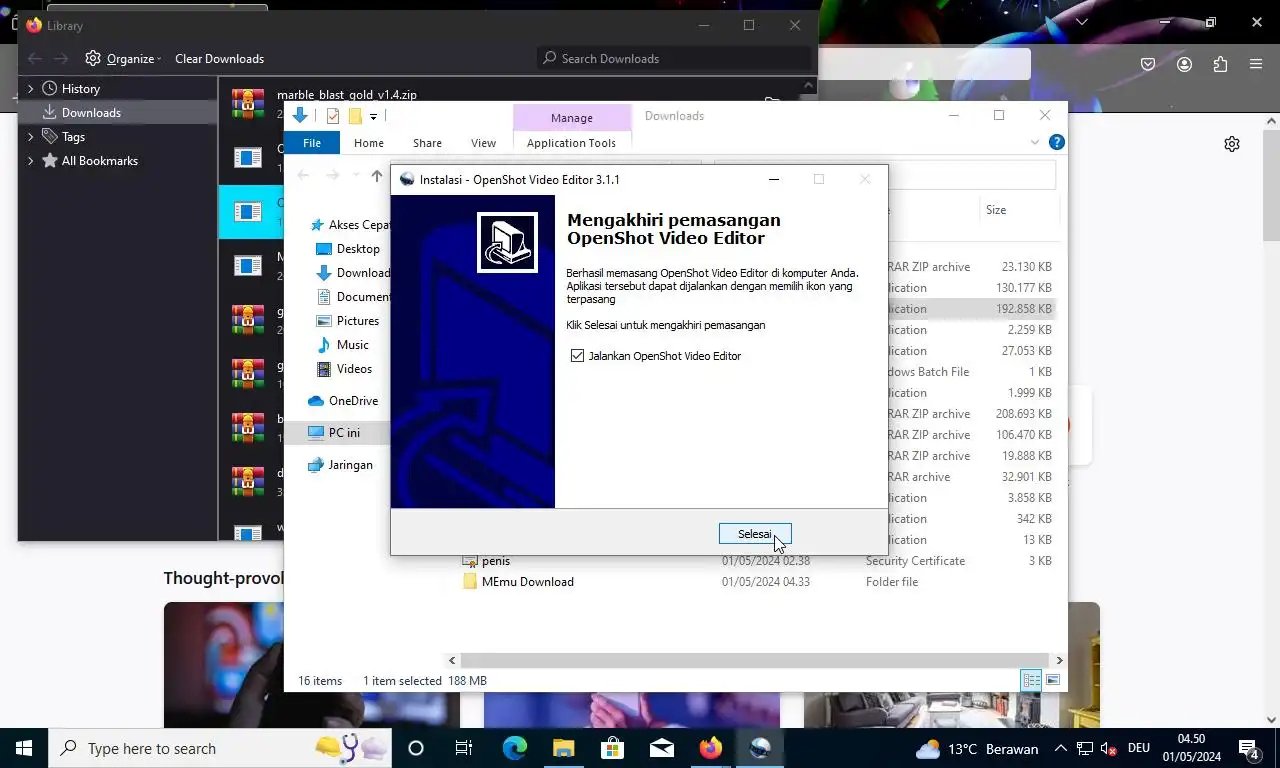This screenshot has height=768, width=1280.
Task: Open Firefox account icon
Action: [1184, 64]
